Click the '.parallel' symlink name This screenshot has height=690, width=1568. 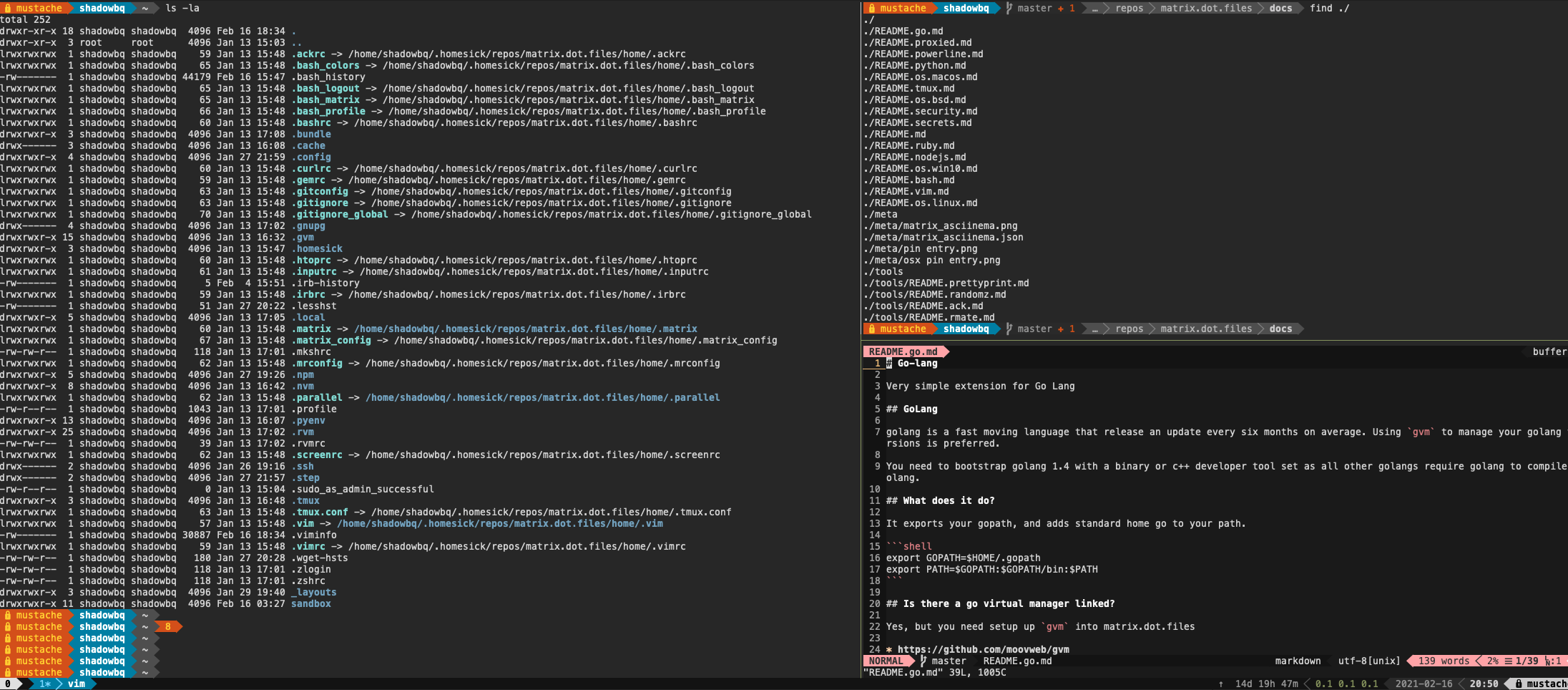pyautogui.click(x=317, y=398)
